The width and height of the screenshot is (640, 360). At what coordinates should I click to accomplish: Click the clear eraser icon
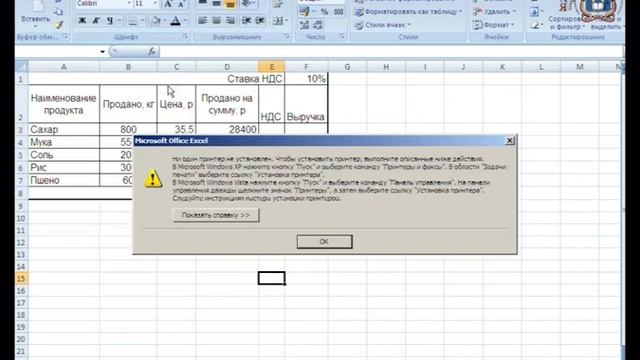pos(535,25)
